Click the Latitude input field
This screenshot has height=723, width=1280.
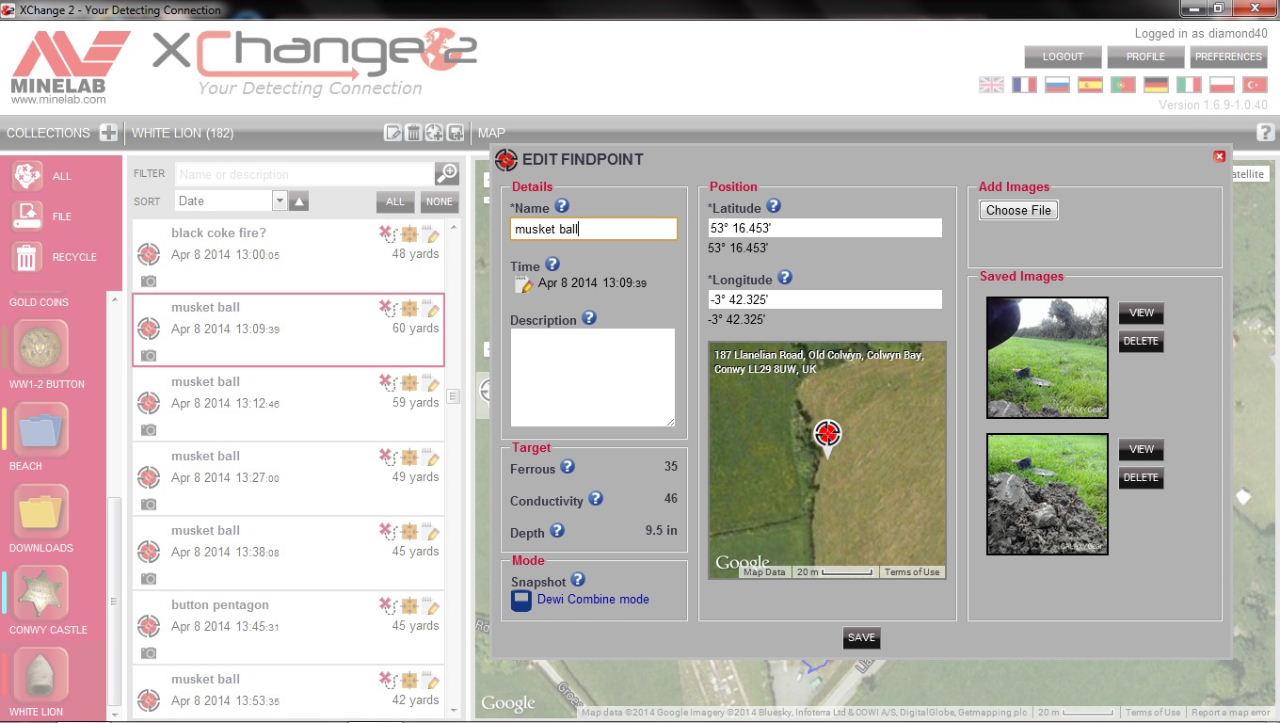tap(825, 228)
